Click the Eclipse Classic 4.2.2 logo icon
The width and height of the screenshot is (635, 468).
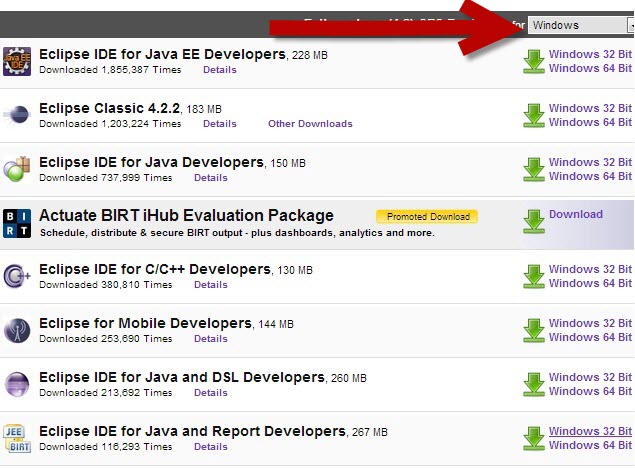(x=17, y=115)
